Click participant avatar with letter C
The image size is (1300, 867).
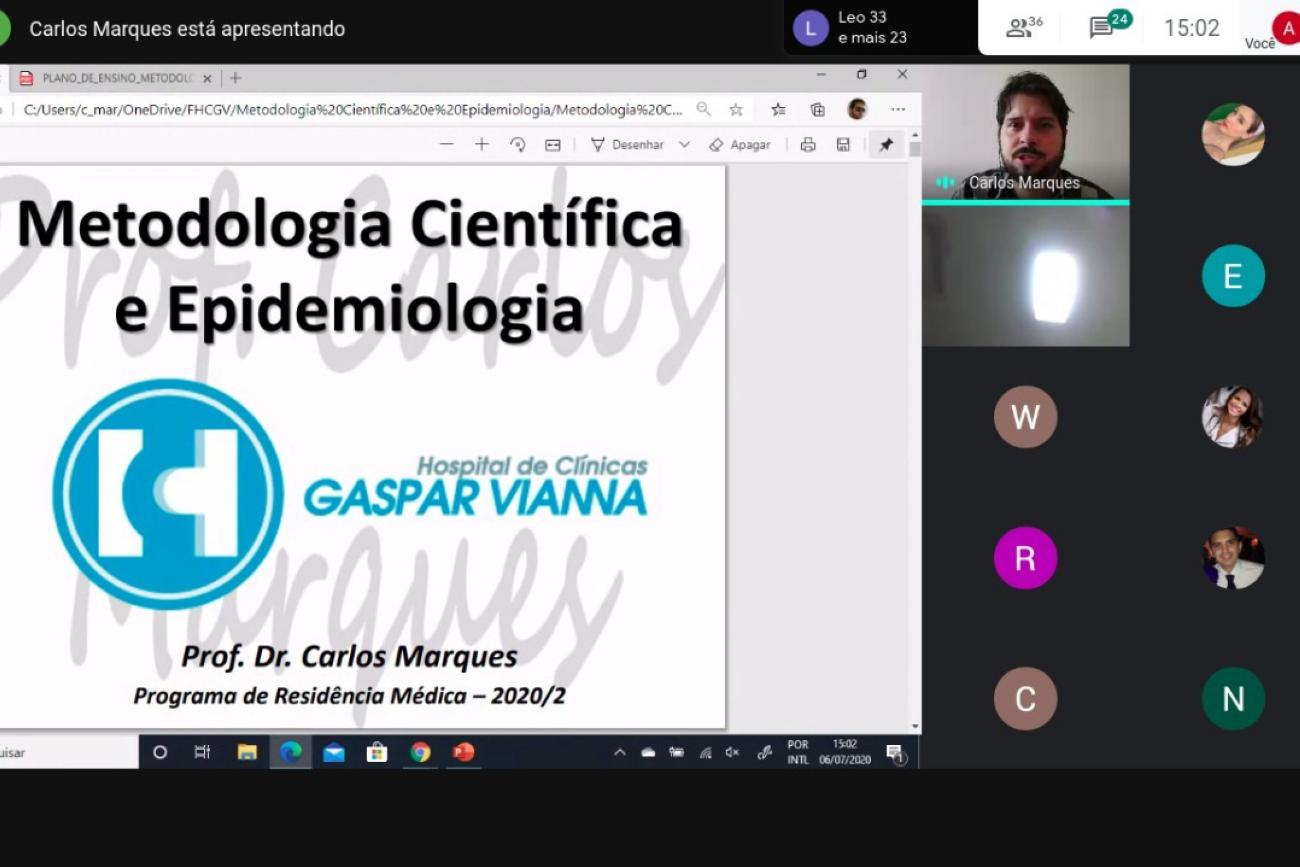tap(1025, 698)
